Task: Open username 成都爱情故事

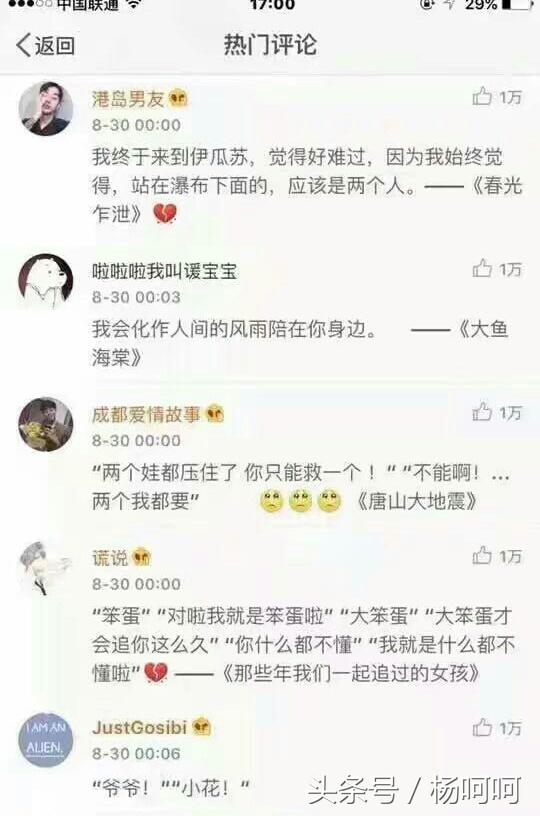Action: point(146,415)
